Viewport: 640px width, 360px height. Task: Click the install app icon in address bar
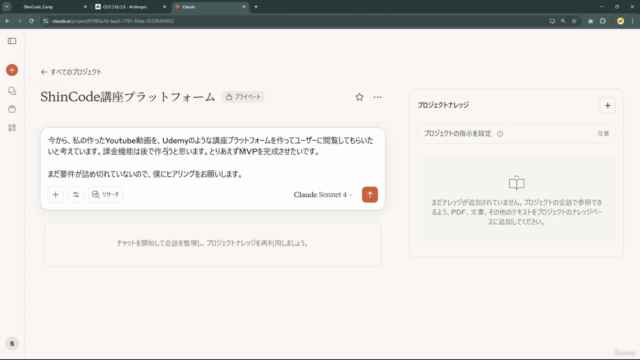[552, 21]
